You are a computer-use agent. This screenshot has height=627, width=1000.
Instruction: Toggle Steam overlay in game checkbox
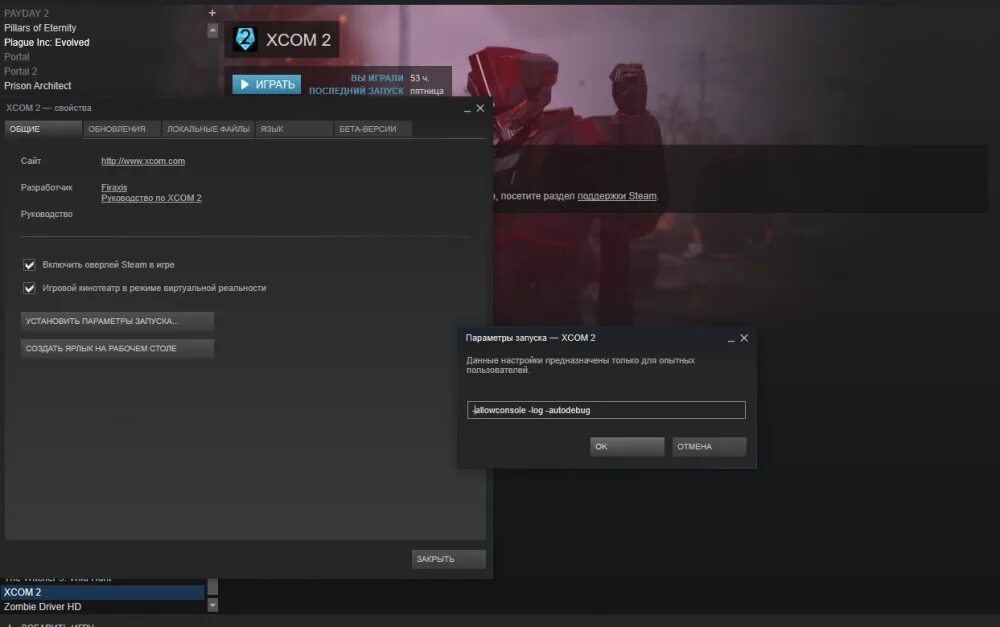pyautogui.click(x=29, y=265)
